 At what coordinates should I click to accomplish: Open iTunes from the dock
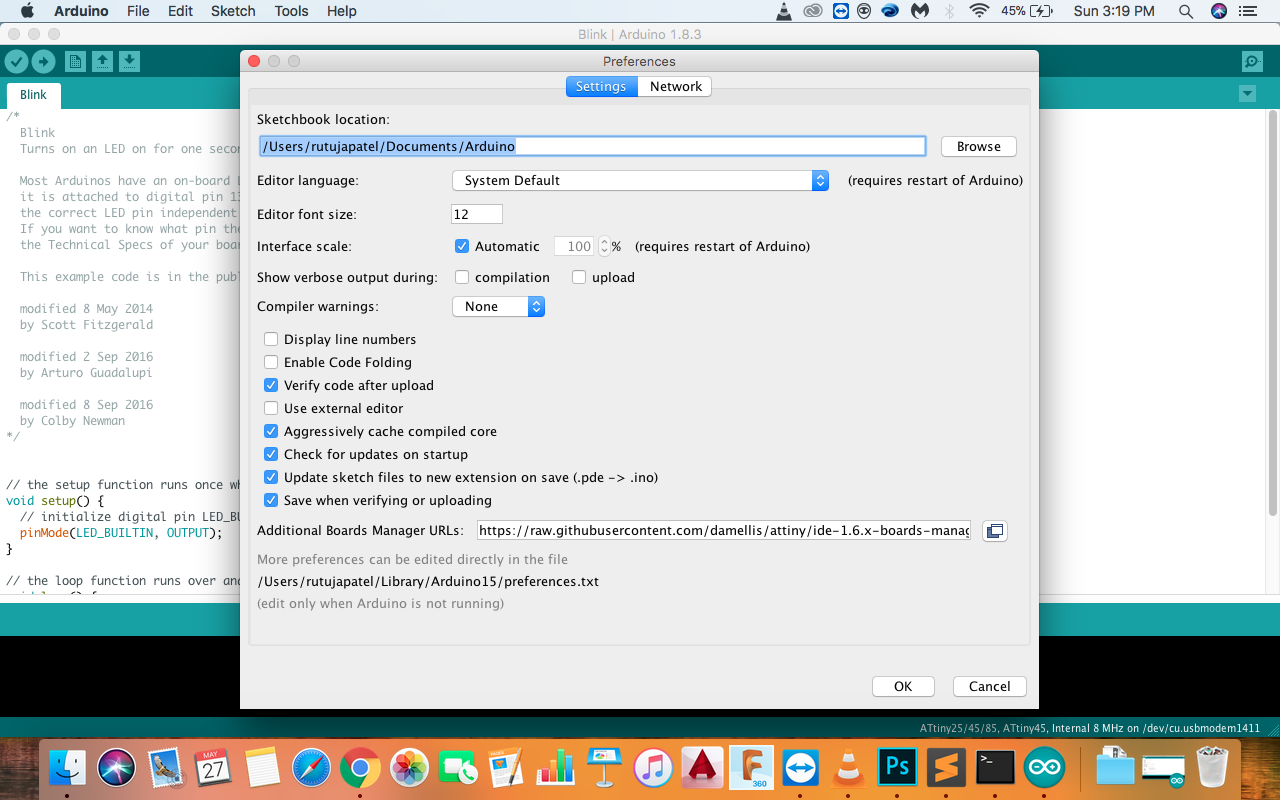(653, 768)
